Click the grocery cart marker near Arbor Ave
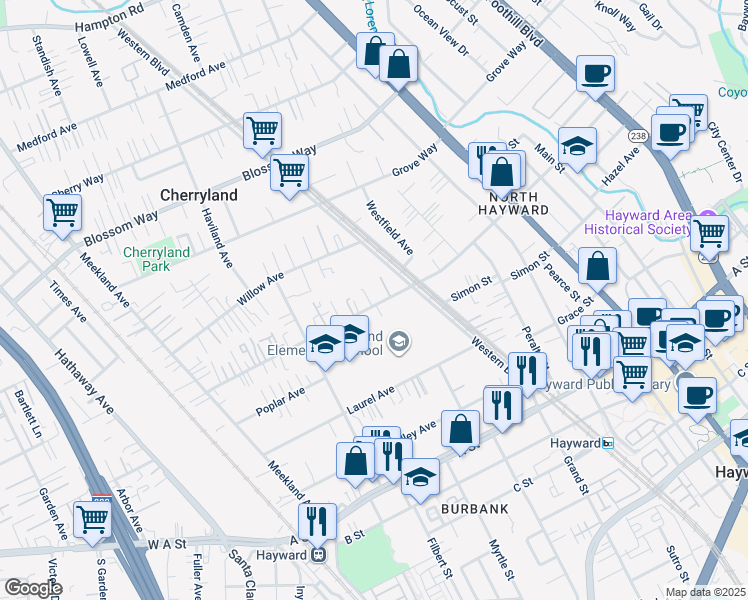 (x=91, y=519)
